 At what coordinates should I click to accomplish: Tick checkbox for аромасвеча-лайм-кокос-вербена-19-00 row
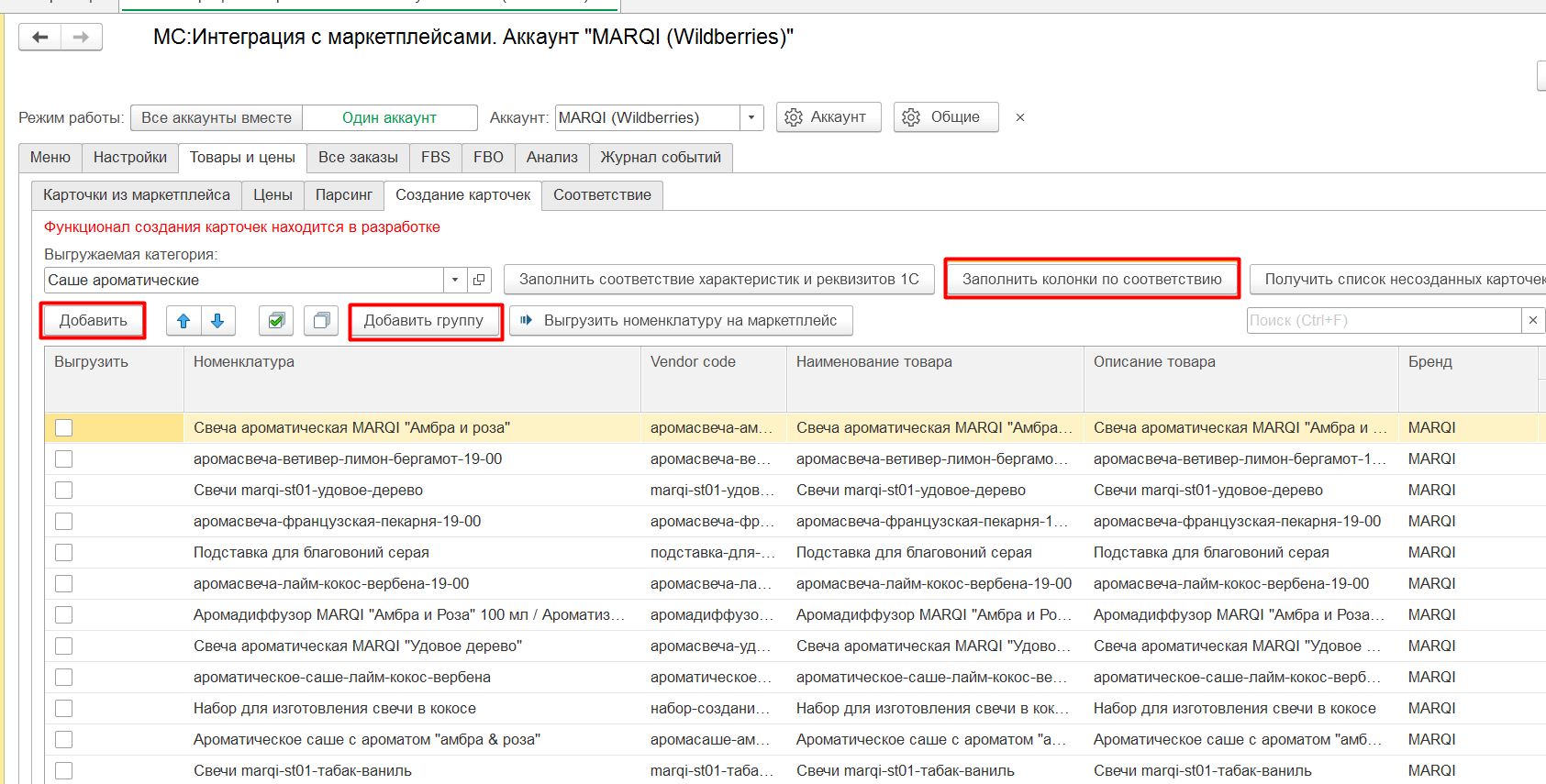click(63, 583)
